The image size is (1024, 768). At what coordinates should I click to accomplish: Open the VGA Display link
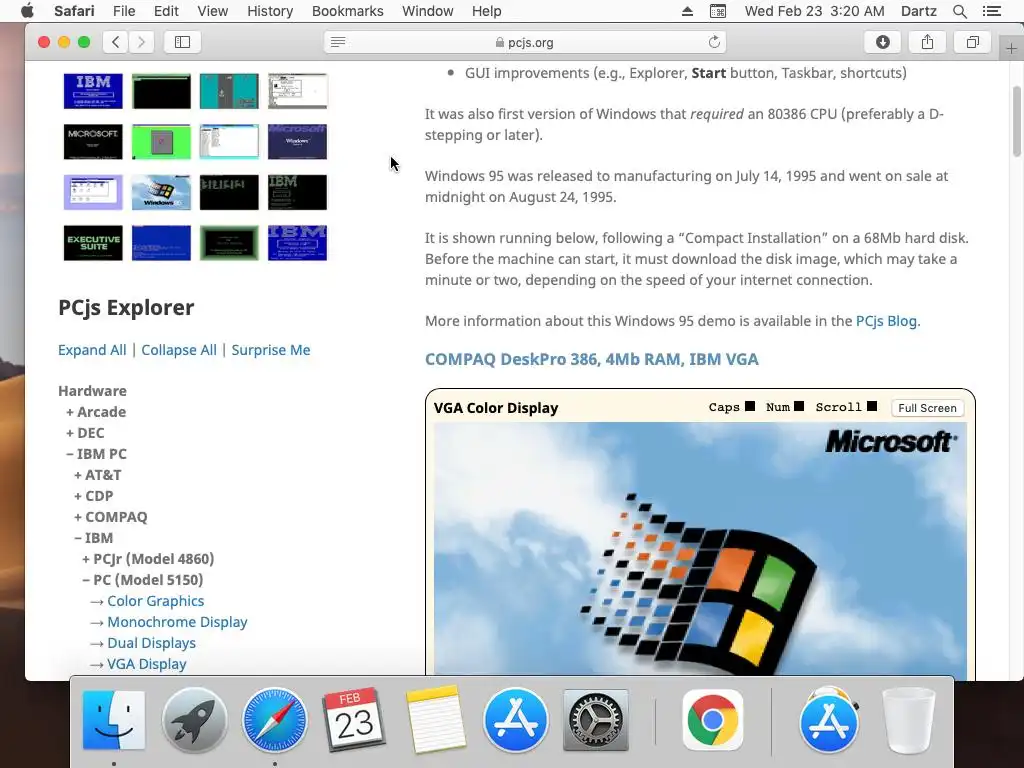[147, 664]
